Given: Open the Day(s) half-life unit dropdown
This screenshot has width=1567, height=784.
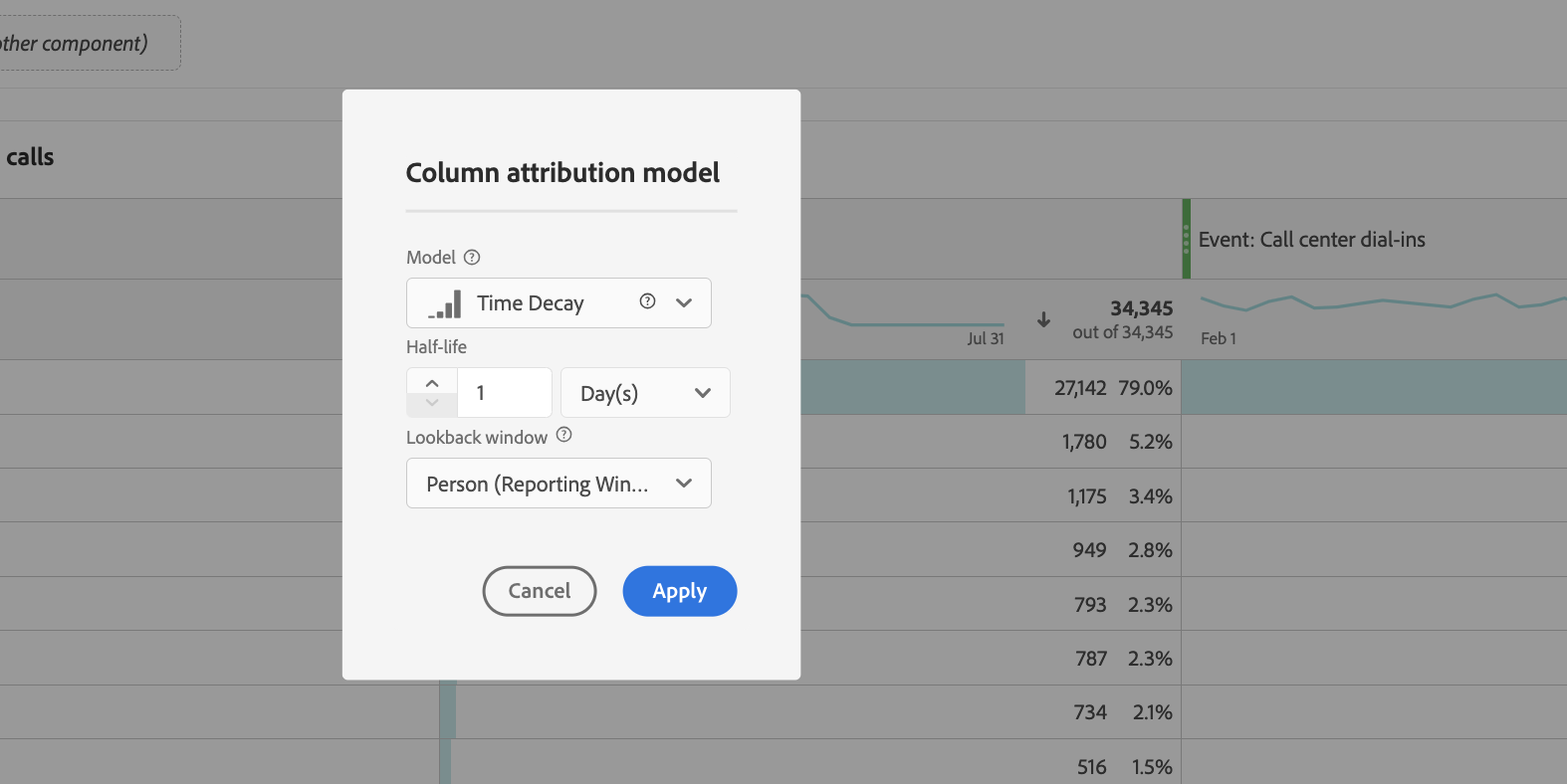Looking at the screenshot, I should [645, 393].
